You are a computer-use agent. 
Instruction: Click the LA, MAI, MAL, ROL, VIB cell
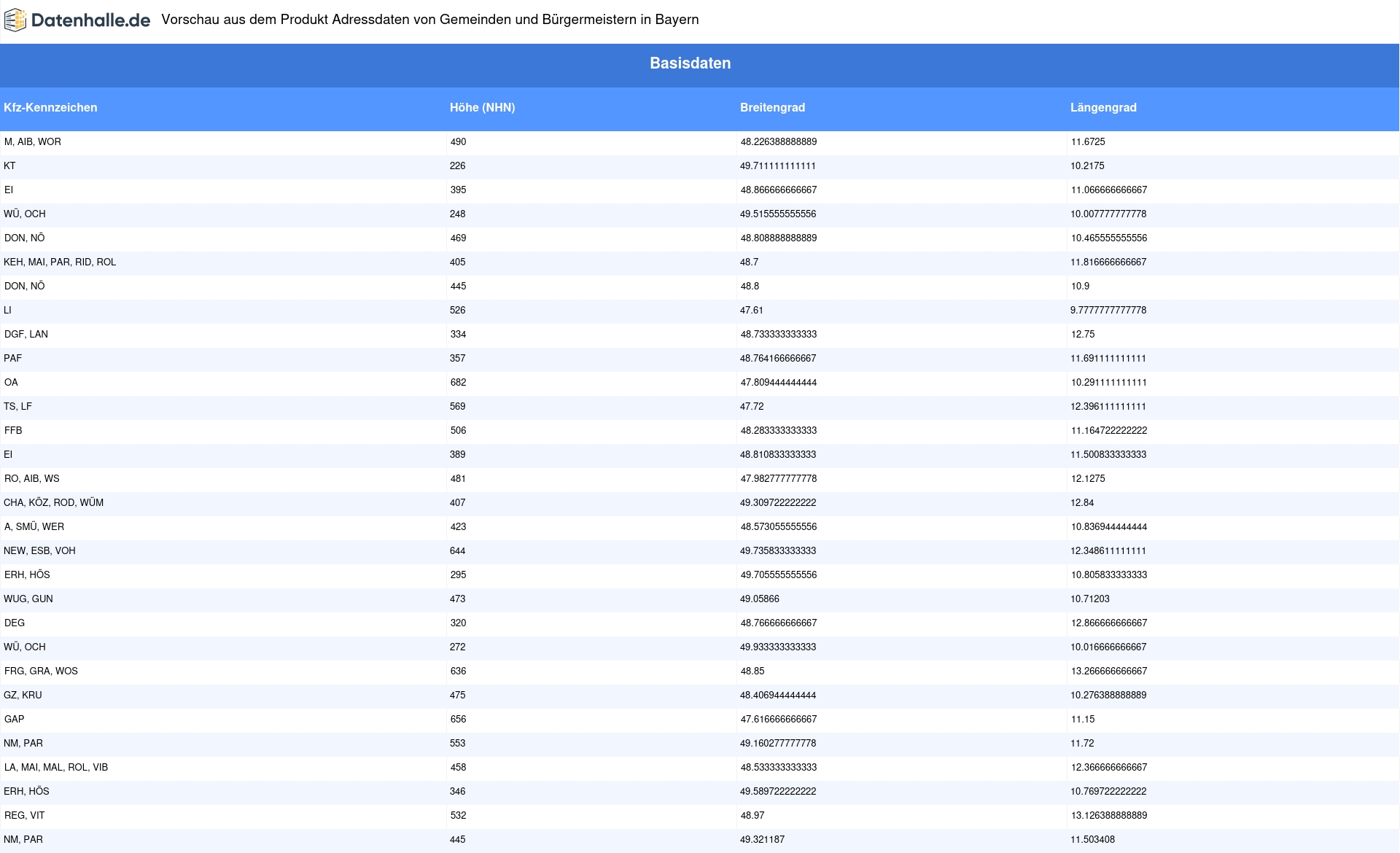[x=56, y=768]
